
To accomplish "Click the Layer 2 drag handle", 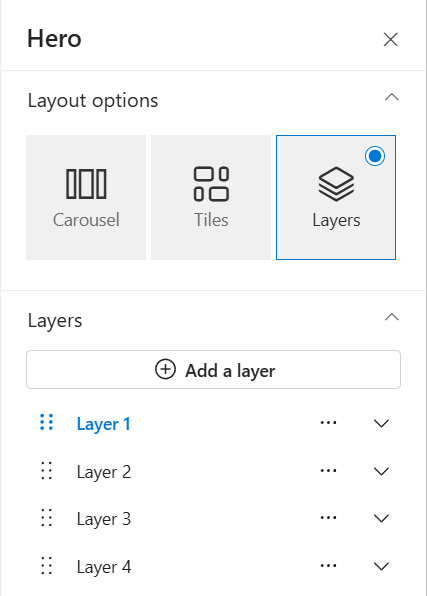I will pos(47,471).
